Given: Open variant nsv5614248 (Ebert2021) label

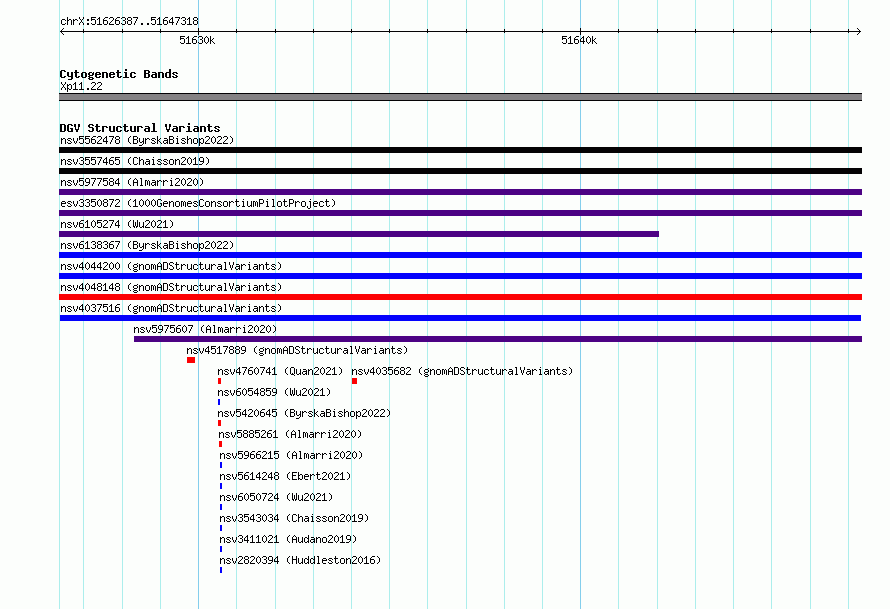Looking at the screenshot, I should [x=285, y=476].
